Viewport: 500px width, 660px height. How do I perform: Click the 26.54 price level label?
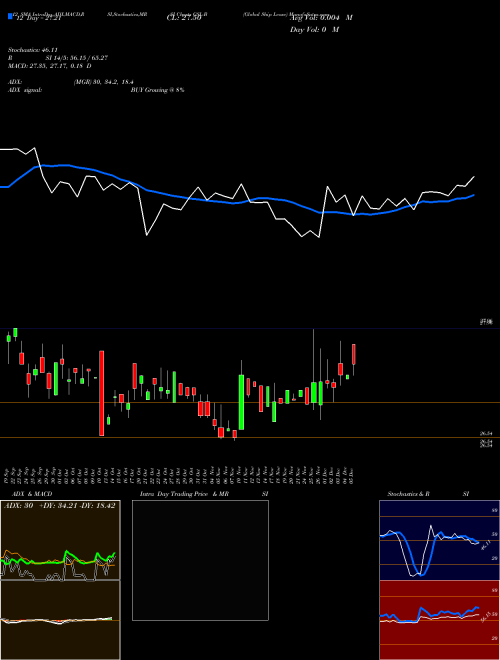pyautogui.click(x=486, y=433)
